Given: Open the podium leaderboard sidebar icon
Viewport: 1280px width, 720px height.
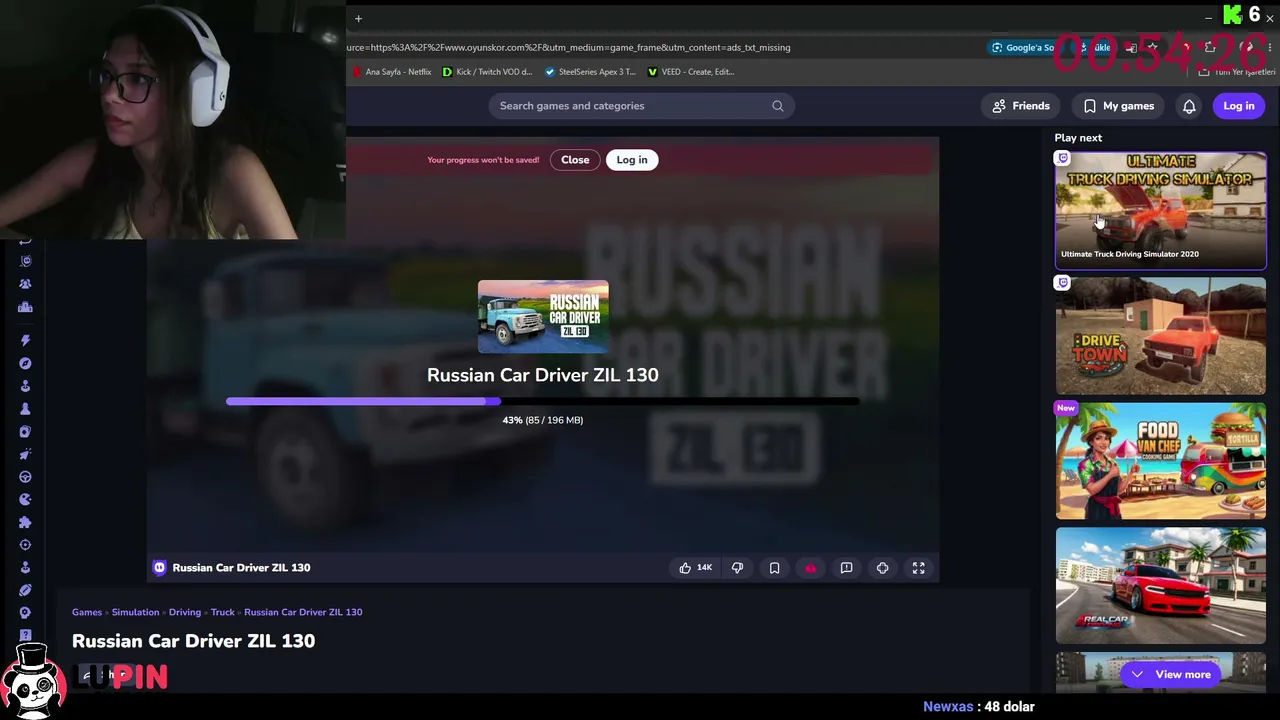Looking at the screenshot, I should coord(25,307).
